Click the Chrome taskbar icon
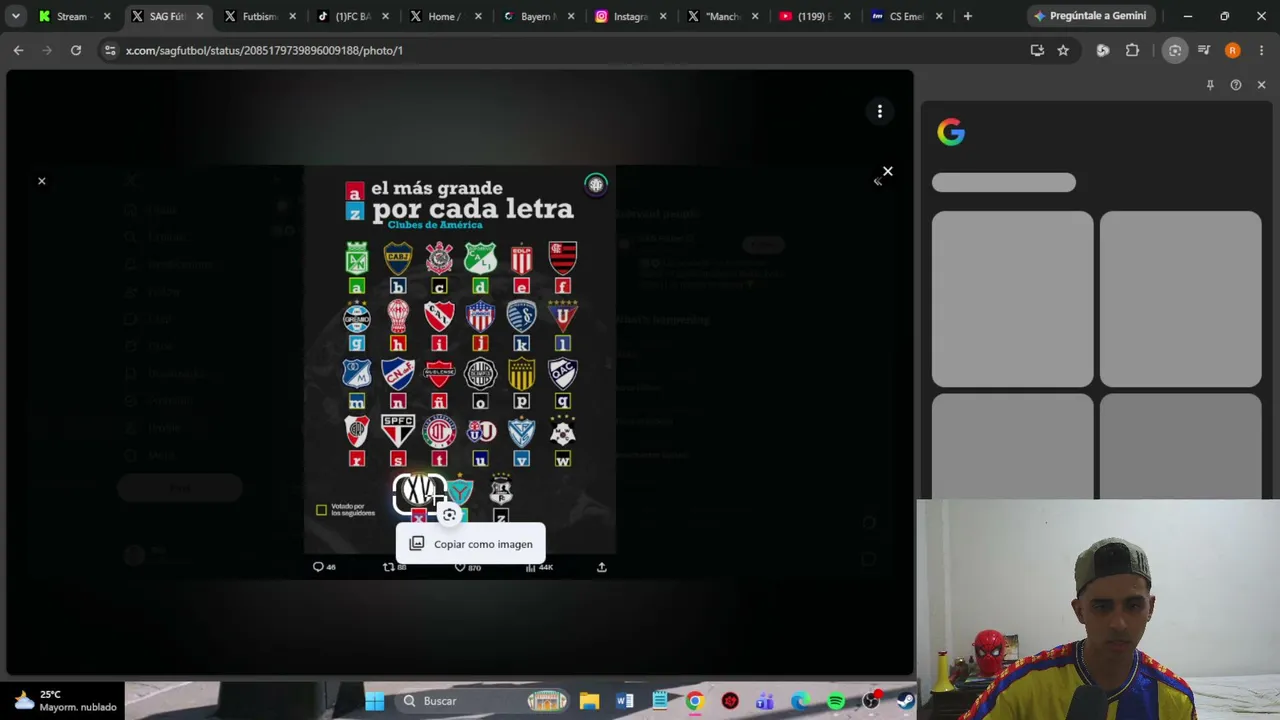1280x720 pixels. coord(695,701)
